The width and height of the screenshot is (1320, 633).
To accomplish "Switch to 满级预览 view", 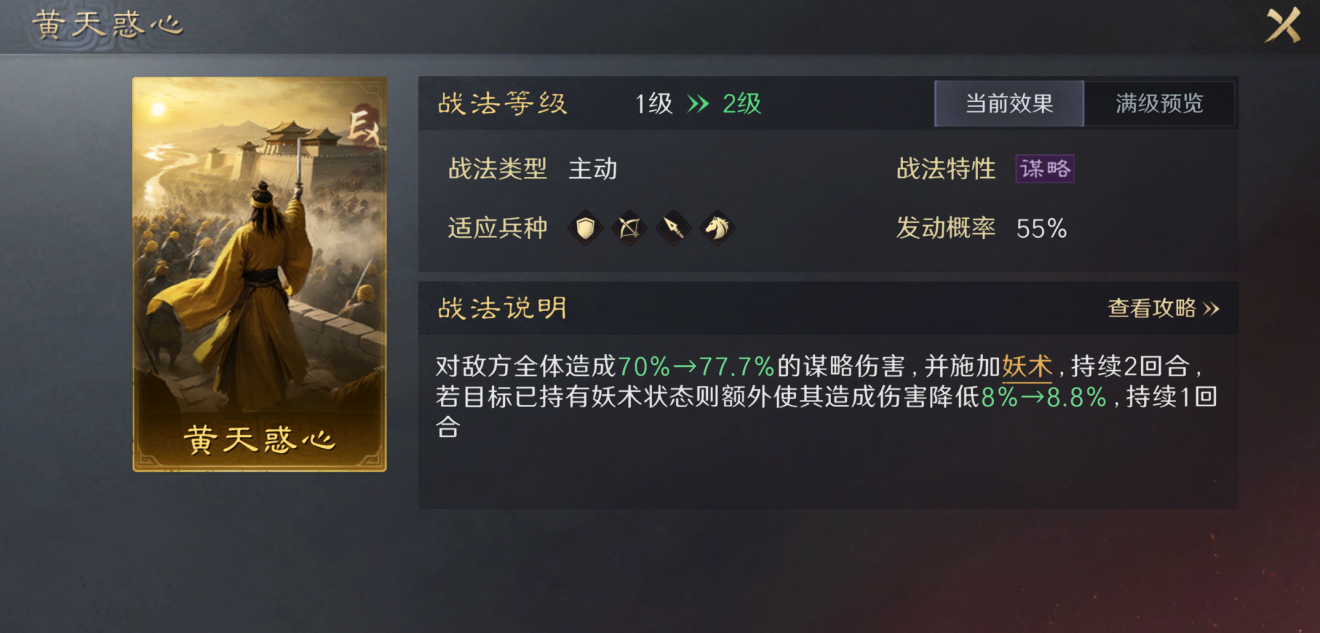I will coord(1159,104).
